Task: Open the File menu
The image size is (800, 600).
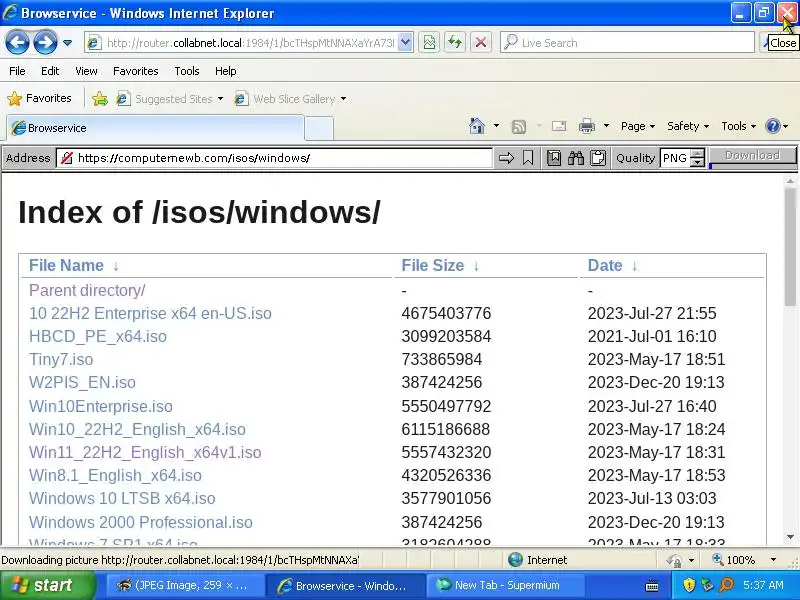Action: (17, 71)
